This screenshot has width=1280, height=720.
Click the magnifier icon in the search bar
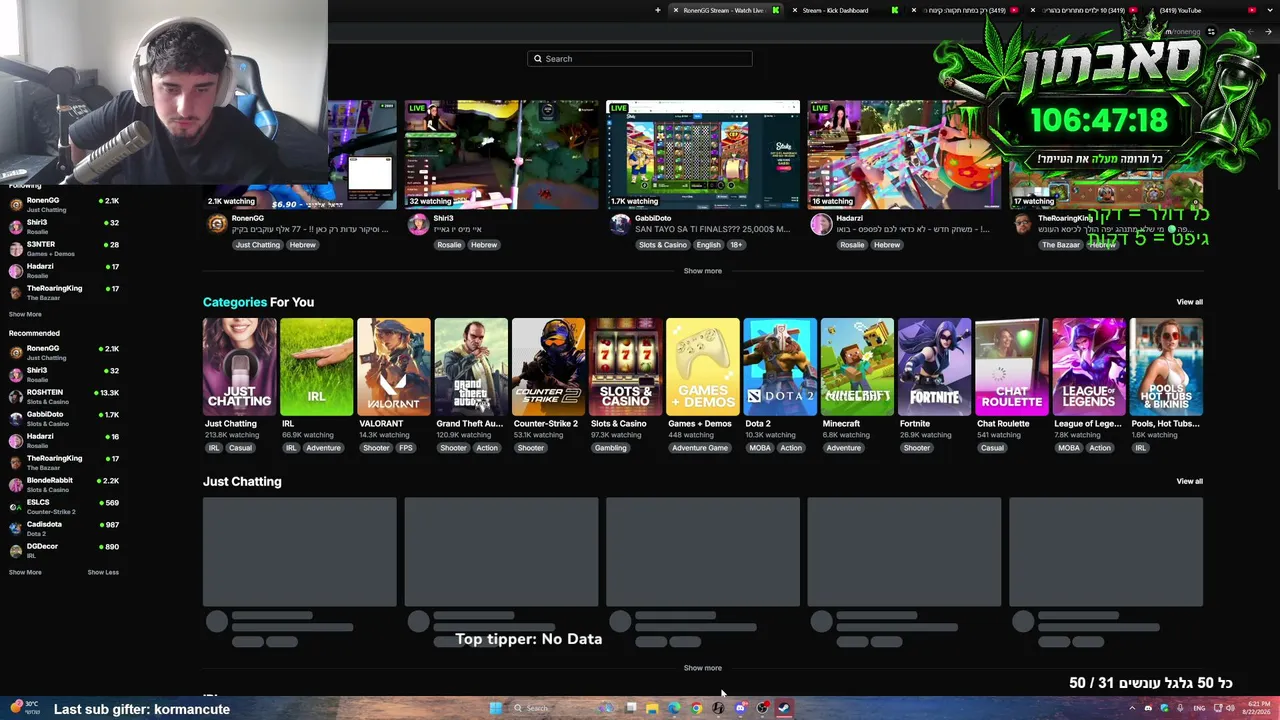tap(537, 59)
